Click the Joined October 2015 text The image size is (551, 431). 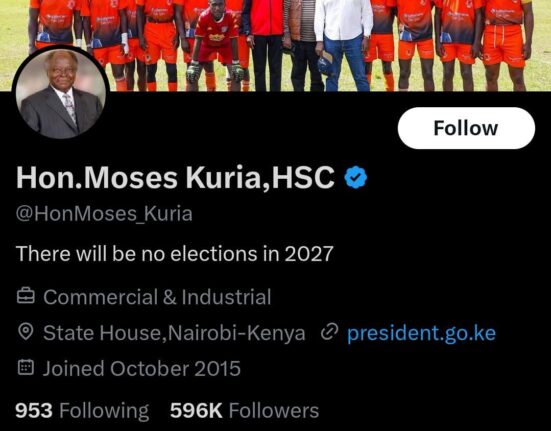pos(142,368)
